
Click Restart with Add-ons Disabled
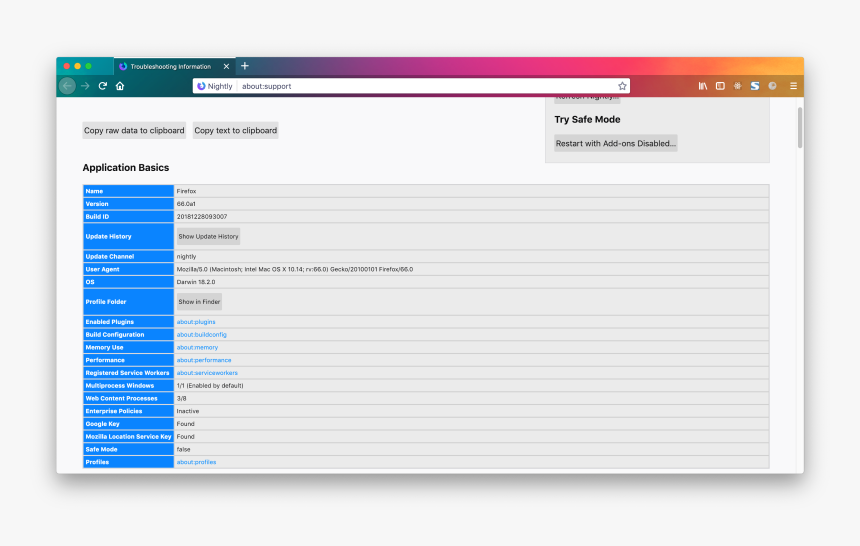point(615,143)
